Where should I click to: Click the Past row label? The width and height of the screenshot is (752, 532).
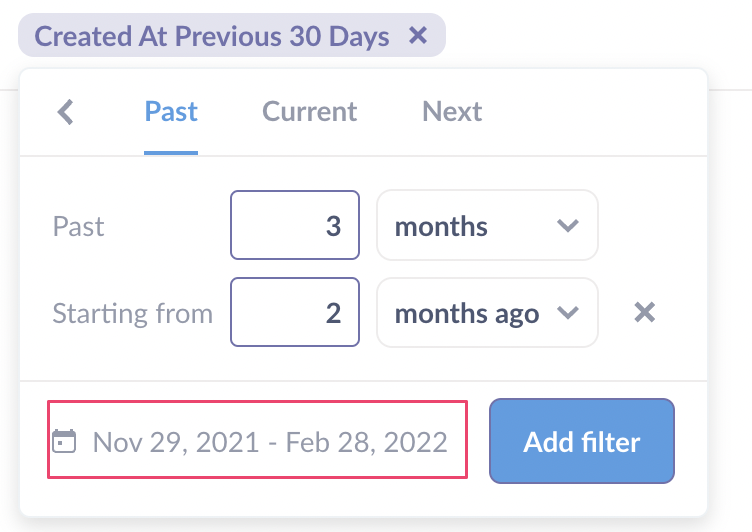pos(78,226)
